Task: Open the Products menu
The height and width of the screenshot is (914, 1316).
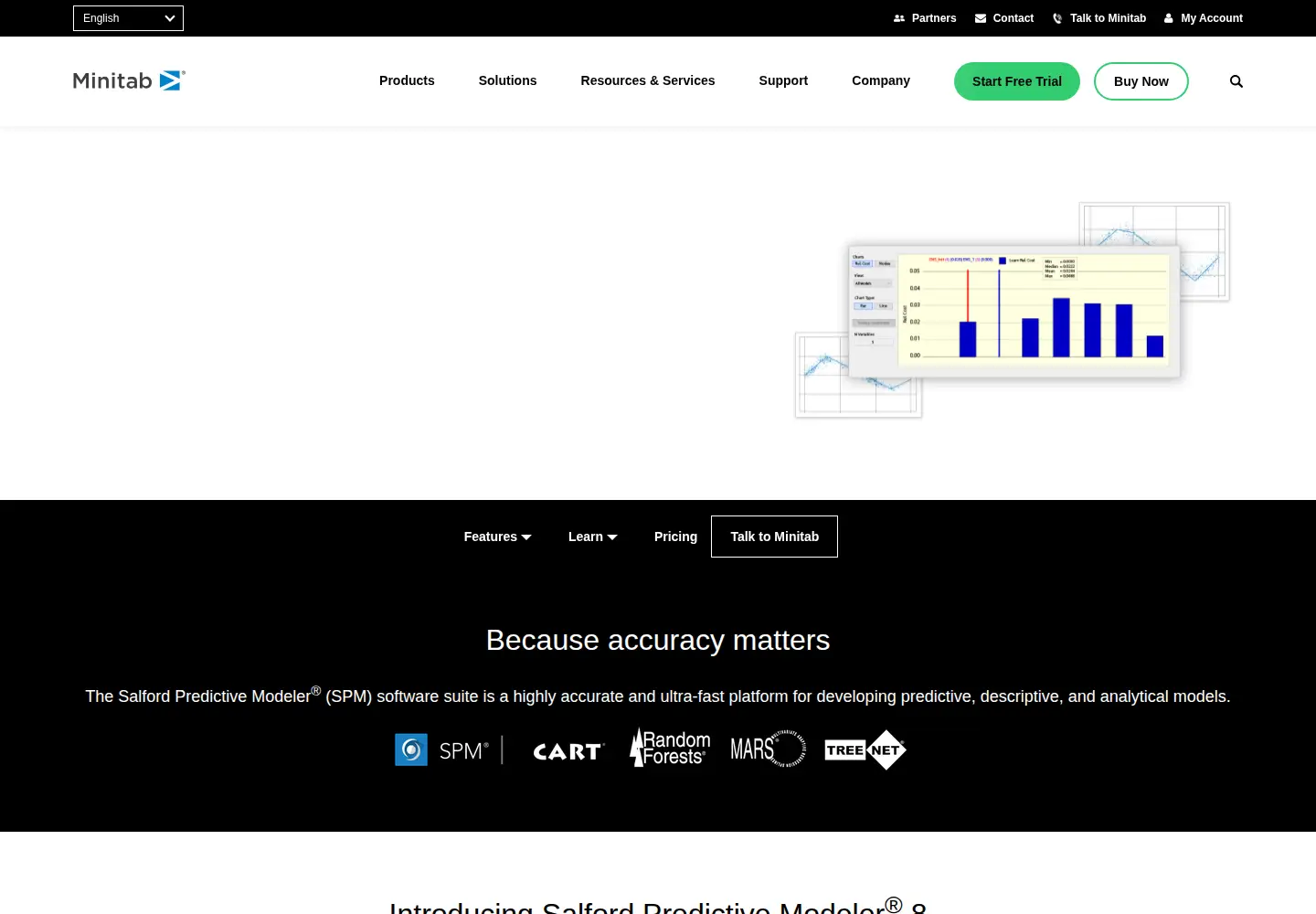Action: [x=407, y=80]
